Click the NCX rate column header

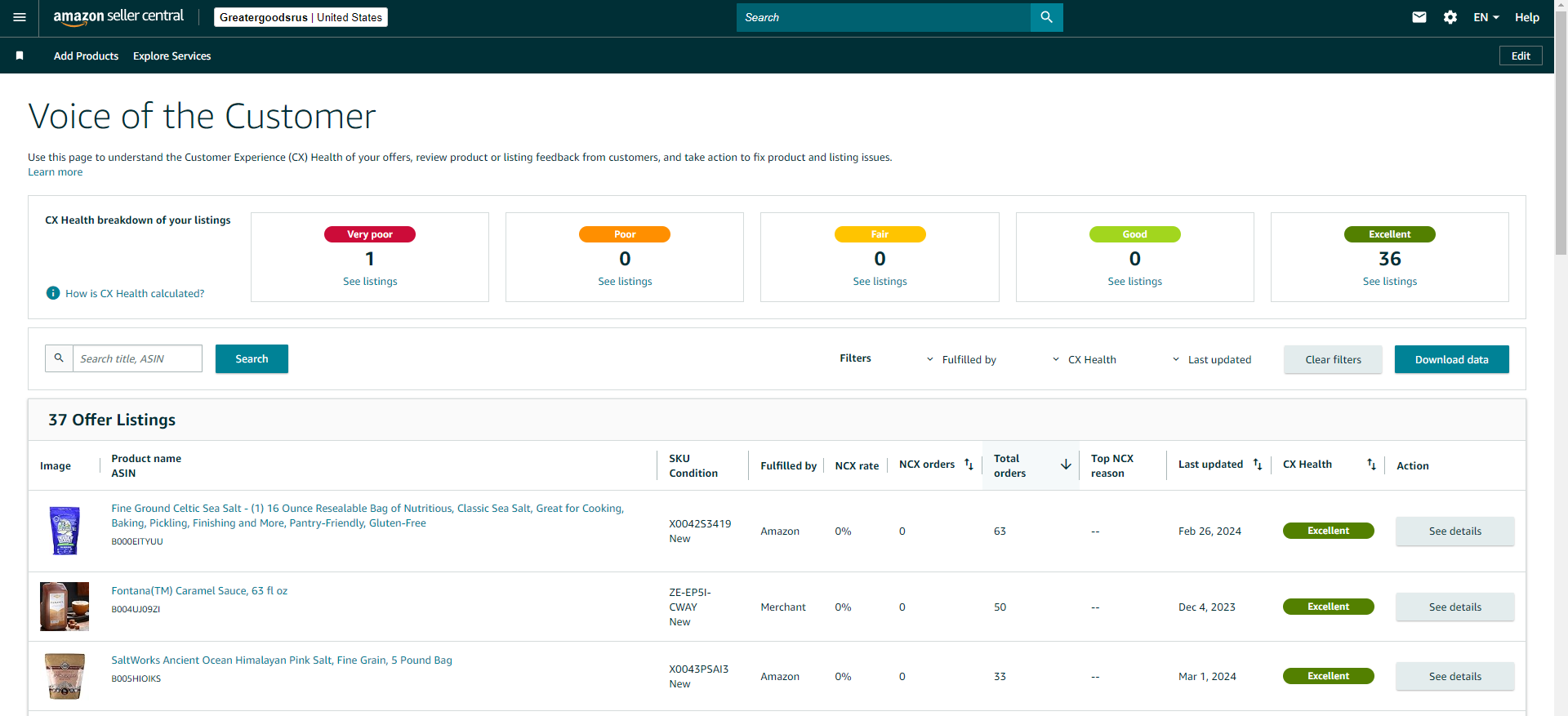click(857, 465)
